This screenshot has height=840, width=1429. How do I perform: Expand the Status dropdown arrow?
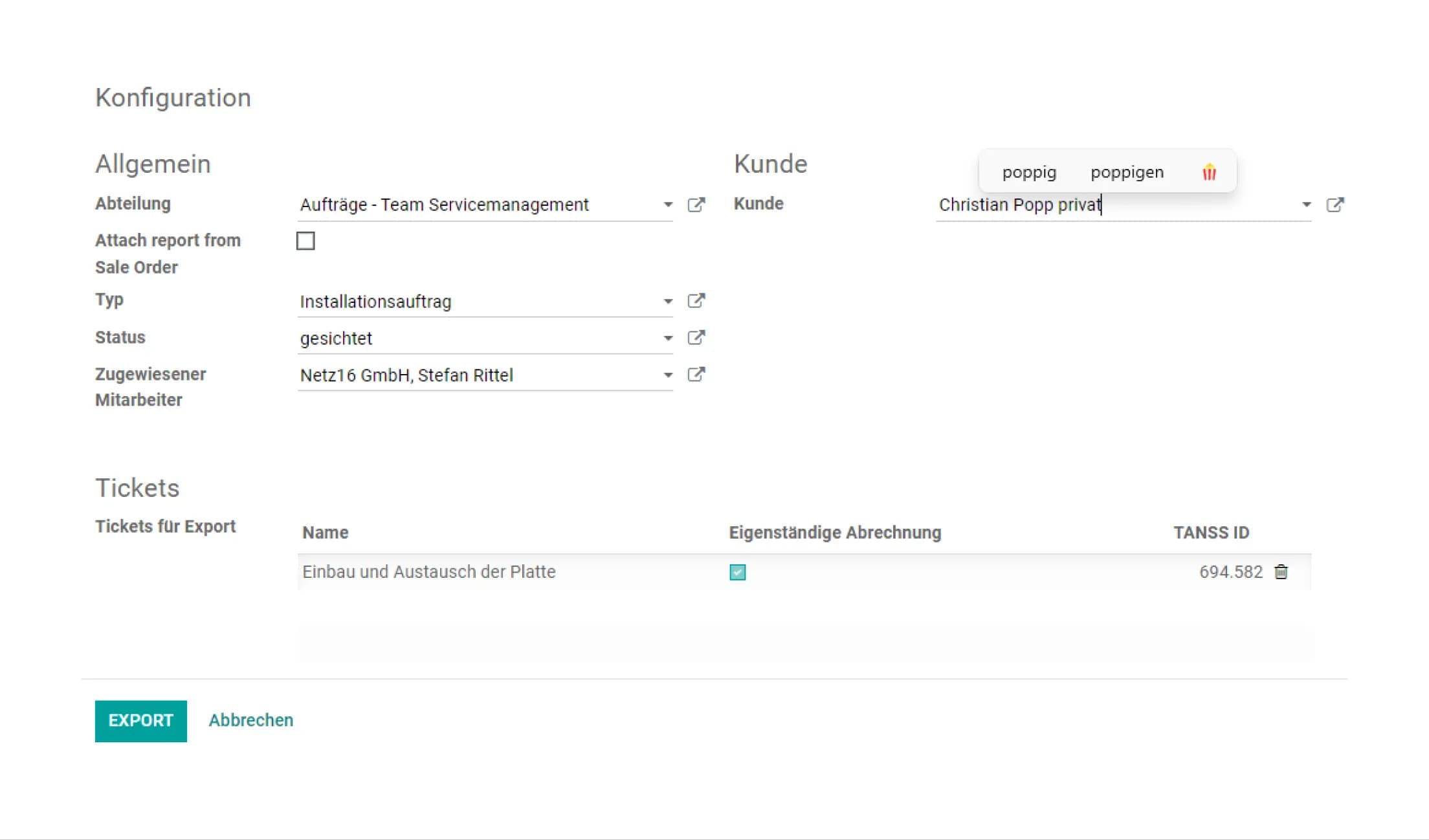coord(668,338)
